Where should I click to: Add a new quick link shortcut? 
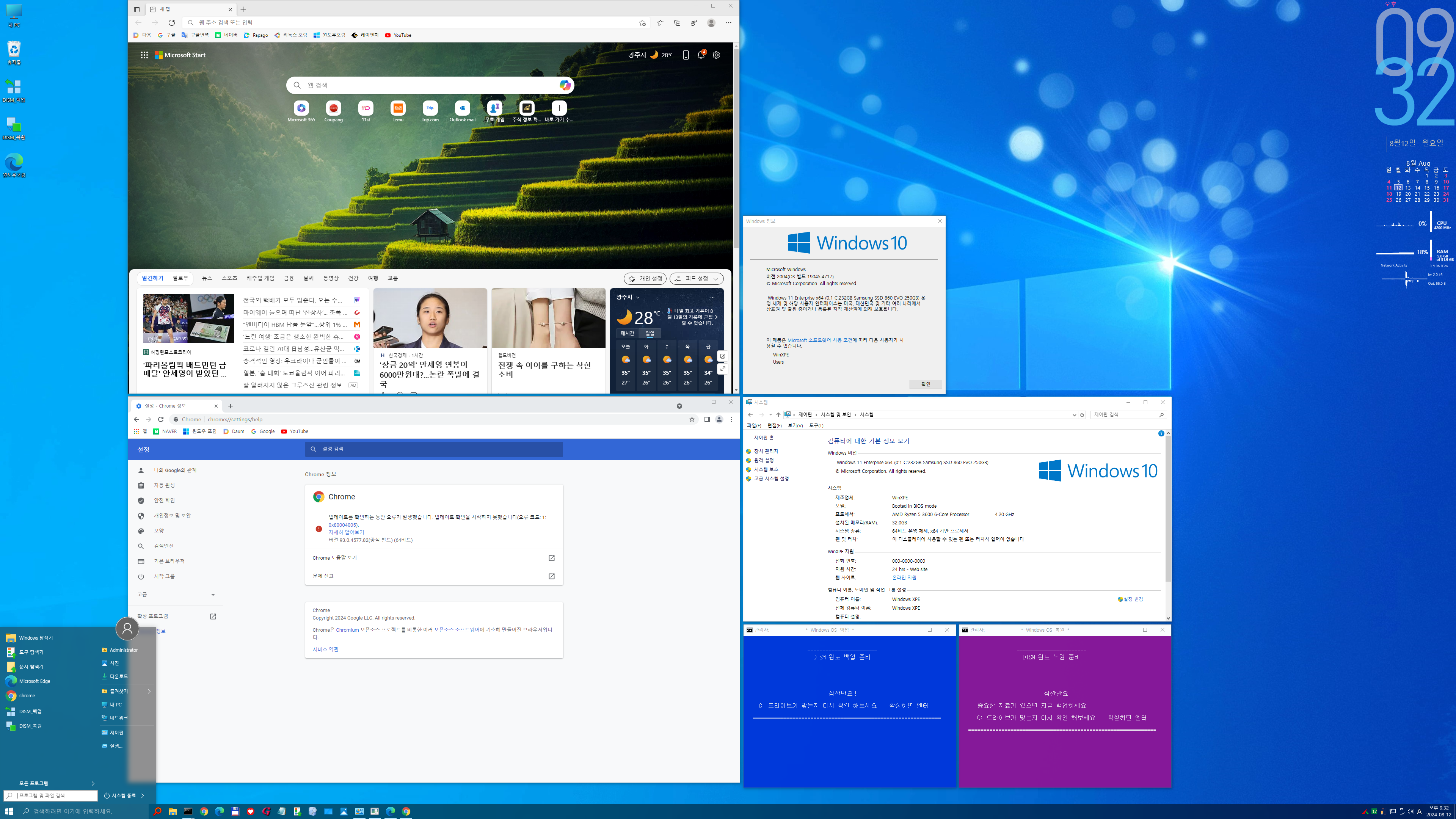pyautogui.click(x=559, y=111)
